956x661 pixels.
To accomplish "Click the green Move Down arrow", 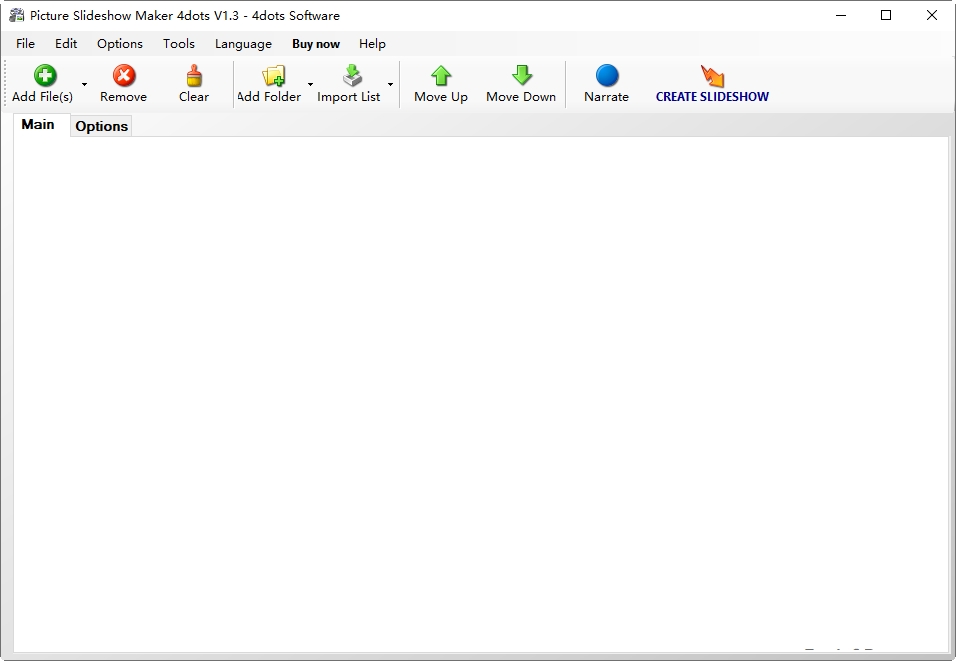I will (x=522, y=76).
